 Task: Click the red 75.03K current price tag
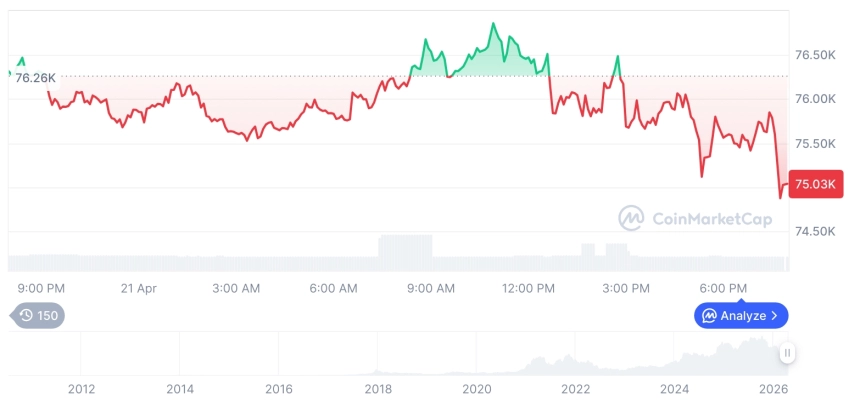point(811,184)
